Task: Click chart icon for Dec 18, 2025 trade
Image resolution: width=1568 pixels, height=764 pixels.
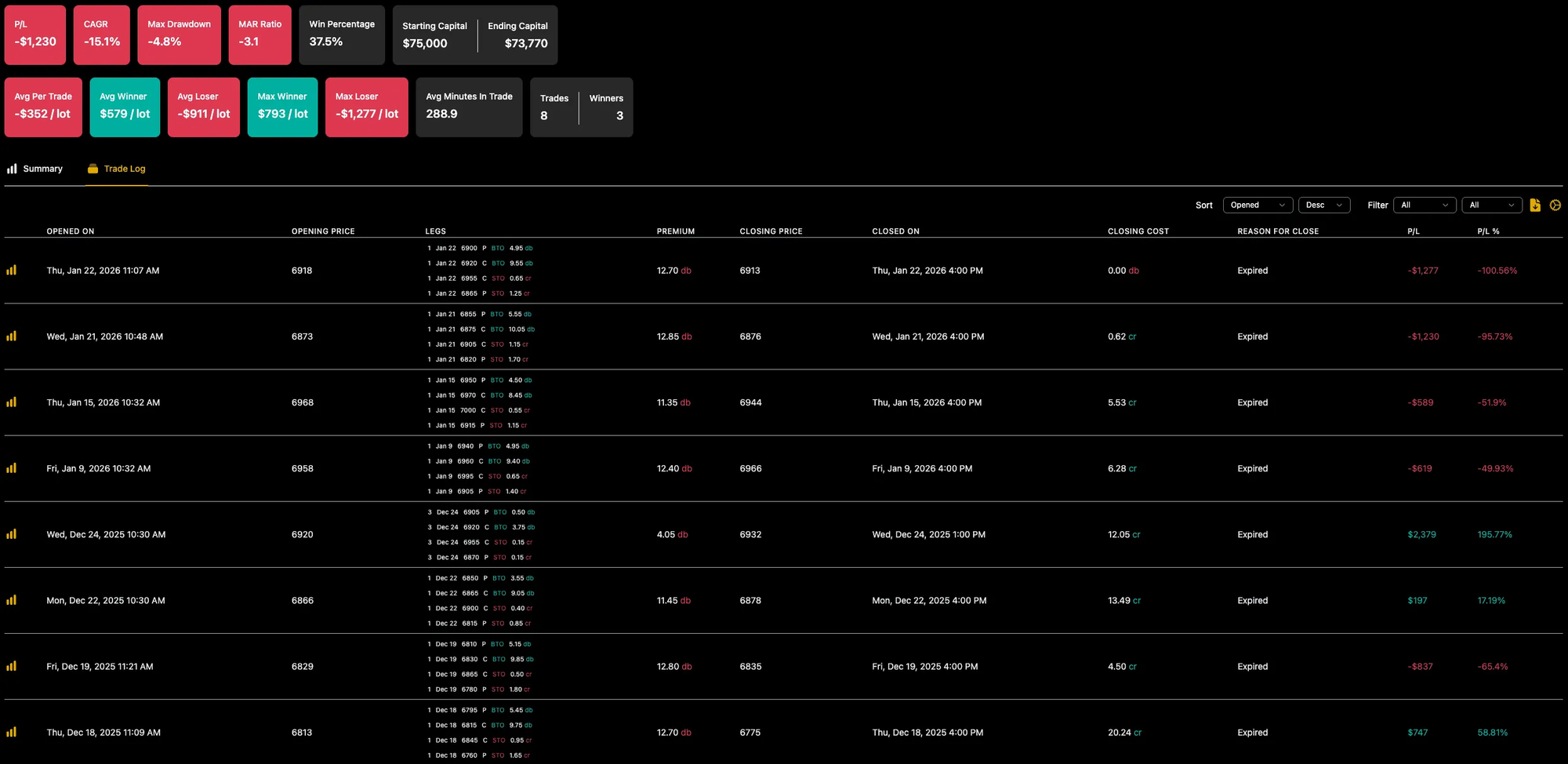Action: click(x=12, y=731)
